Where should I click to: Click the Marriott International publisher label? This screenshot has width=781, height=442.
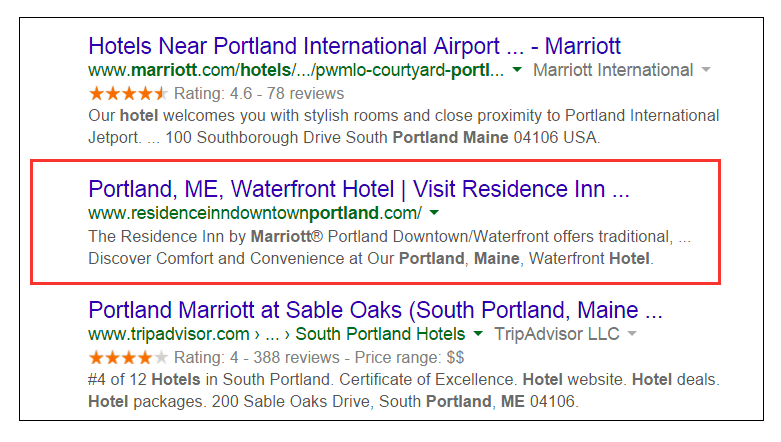click(613, 70)
